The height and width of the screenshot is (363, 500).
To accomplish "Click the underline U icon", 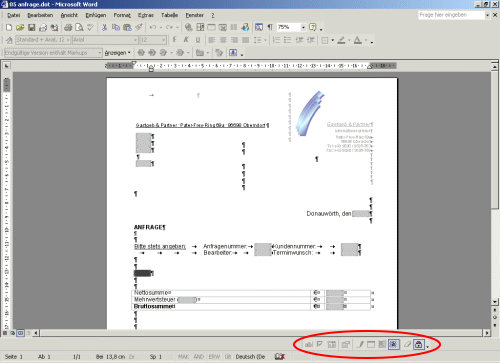I will (x=198, y=40).
